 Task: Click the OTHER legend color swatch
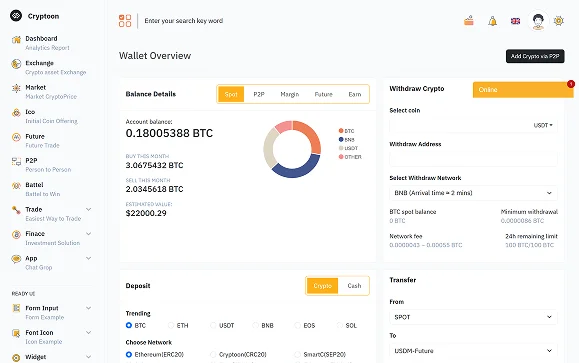tap(341, 157)
